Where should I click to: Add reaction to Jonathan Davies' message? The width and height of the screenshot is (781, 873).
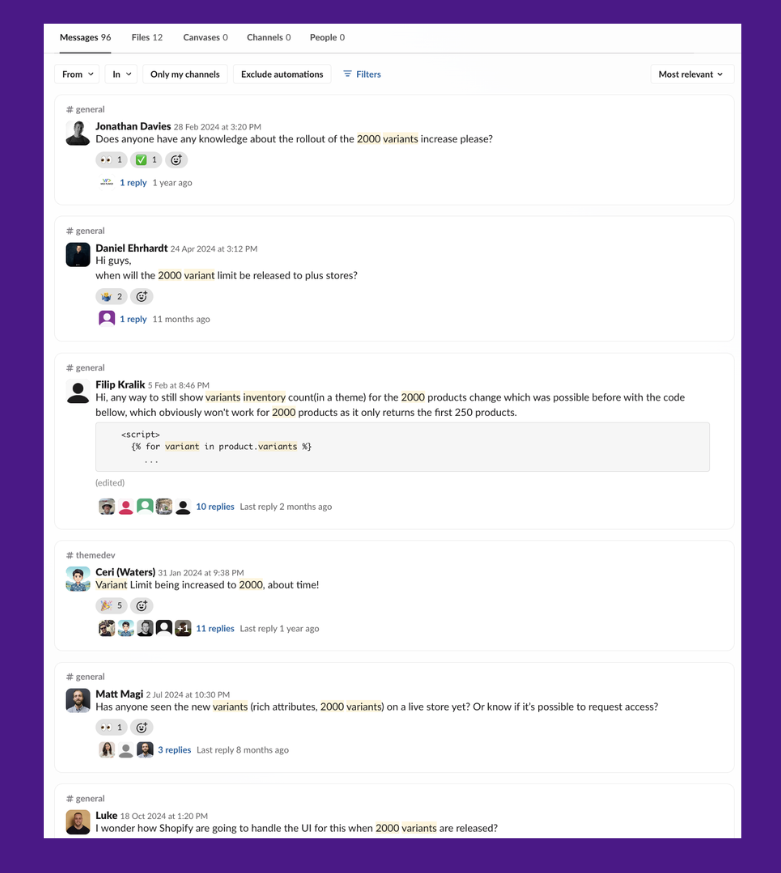(176, 160)
